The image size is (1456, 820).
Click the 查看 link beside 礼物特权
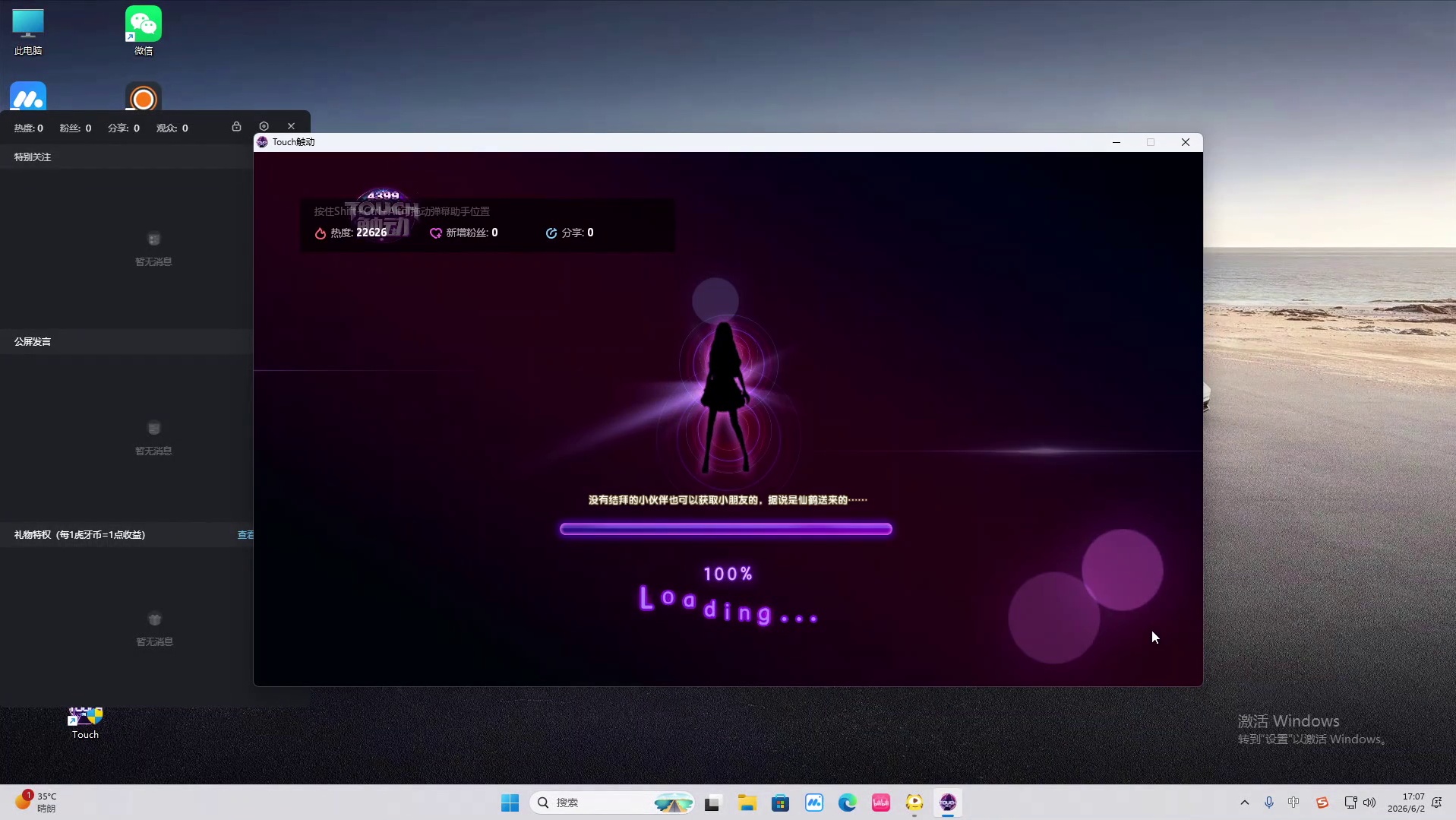click(245, 535)
